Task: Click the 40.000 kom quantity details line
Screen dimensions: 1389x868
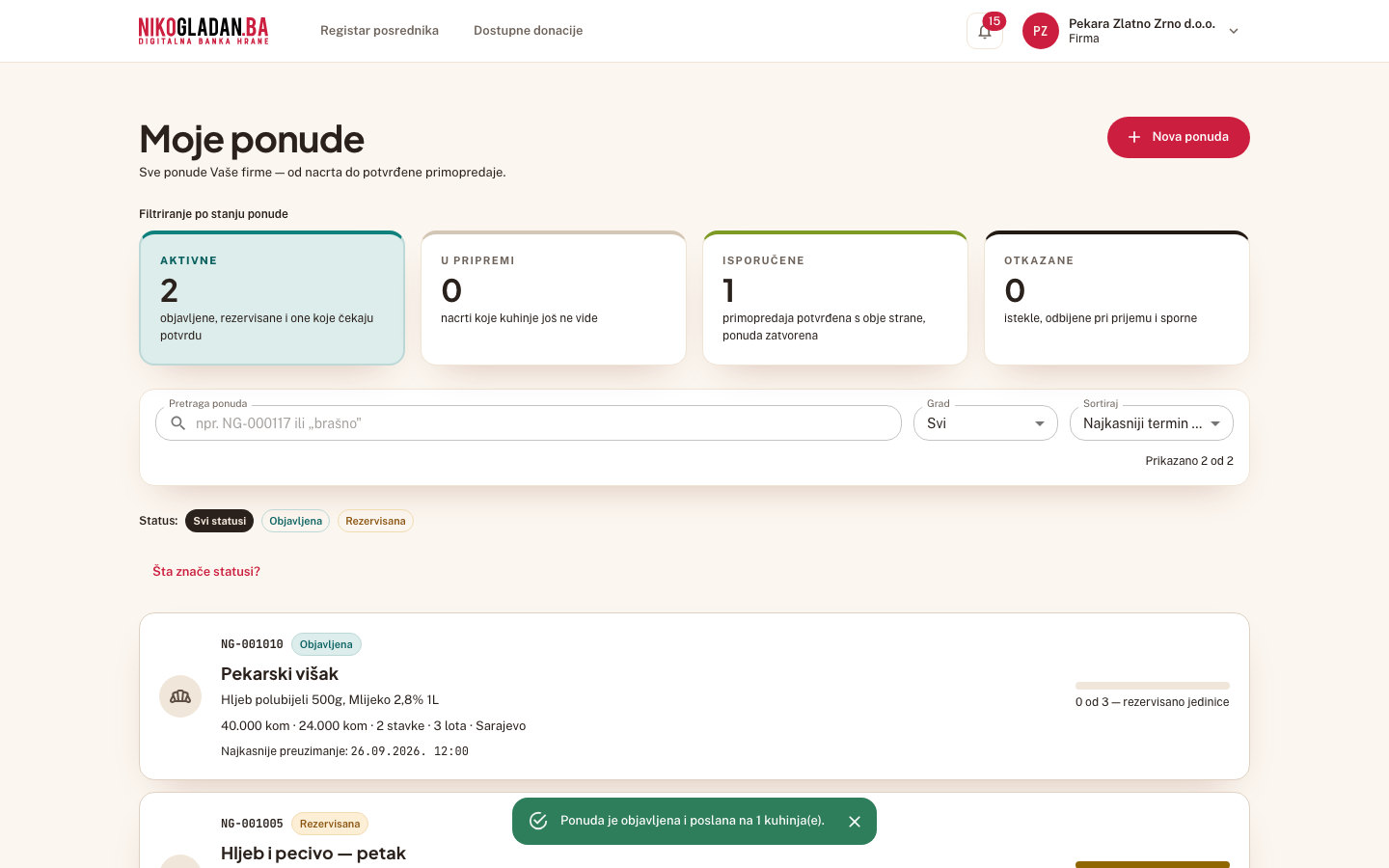Action: (x=373, y=726)
